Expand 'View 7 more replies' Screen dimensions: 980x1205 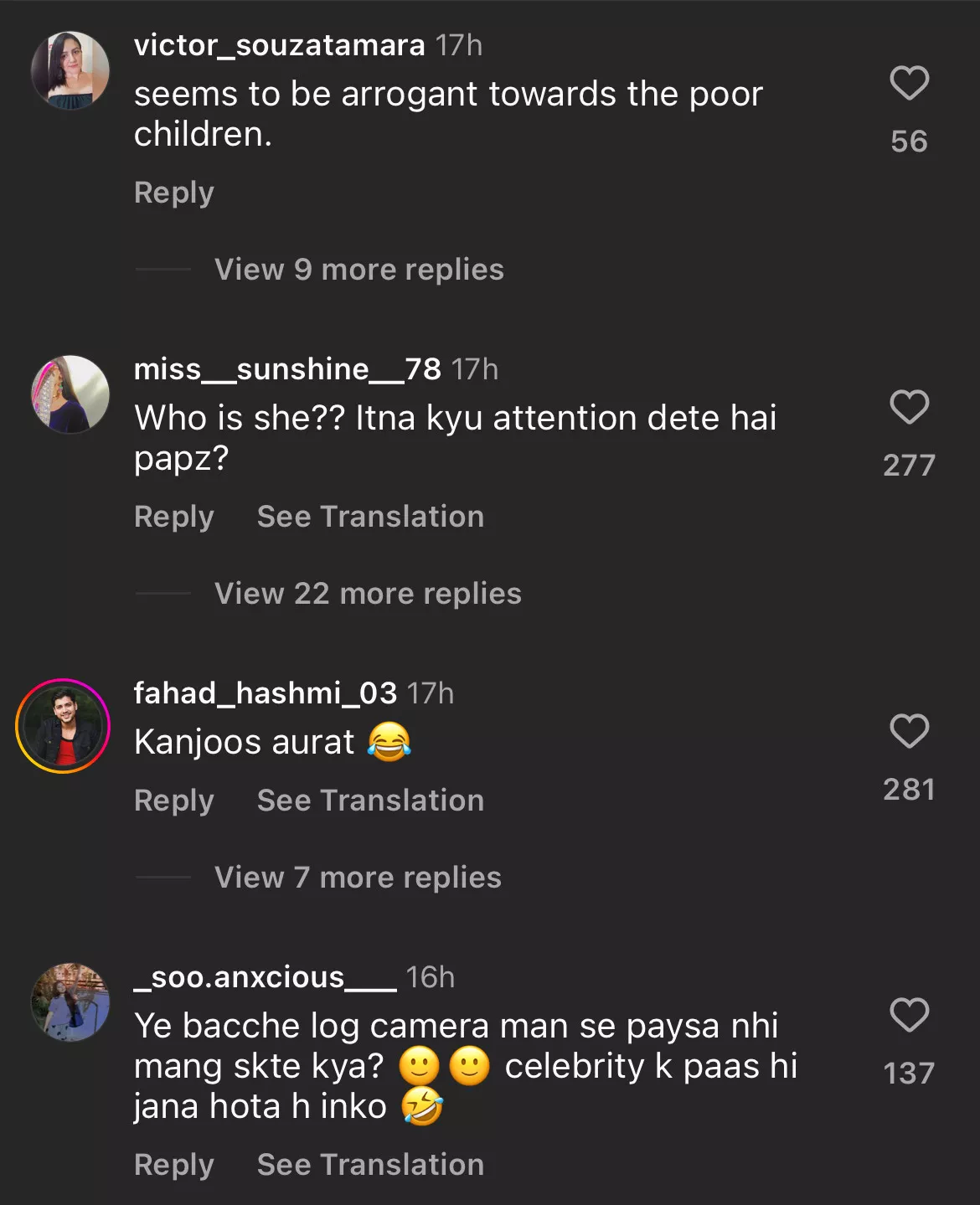[358, 878]
